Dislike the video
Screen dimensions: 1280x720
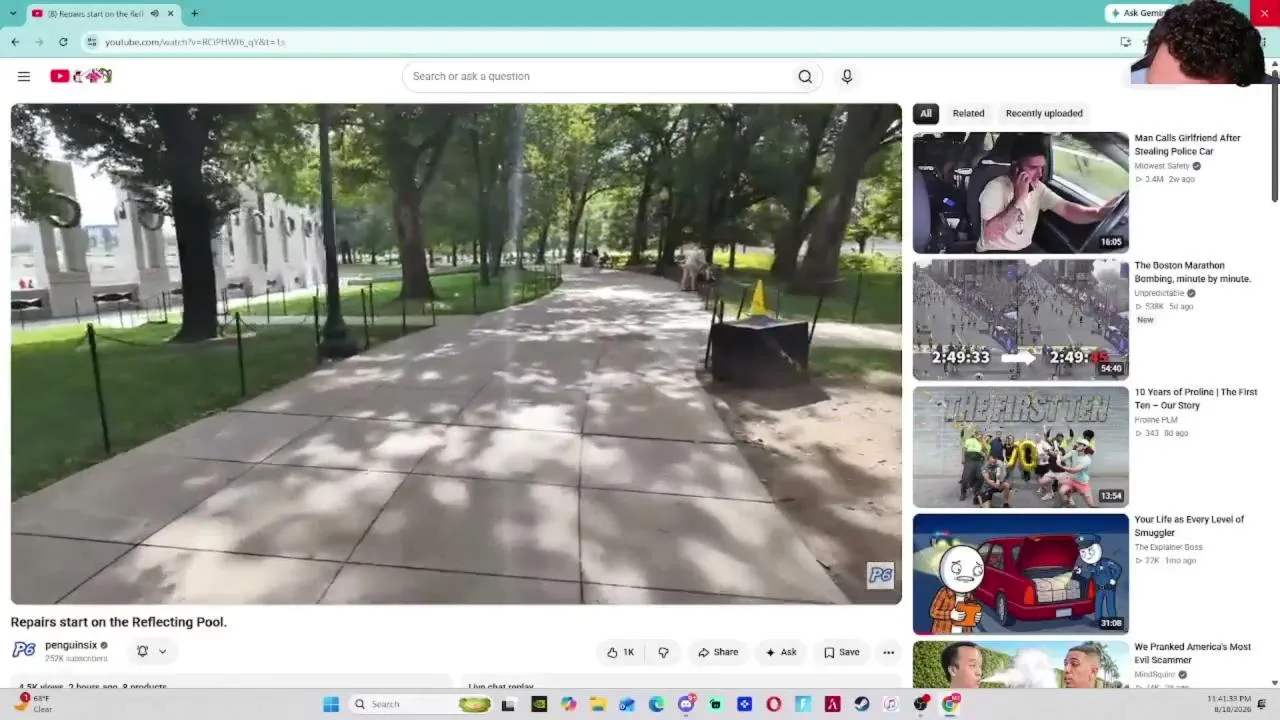(663, 652)
